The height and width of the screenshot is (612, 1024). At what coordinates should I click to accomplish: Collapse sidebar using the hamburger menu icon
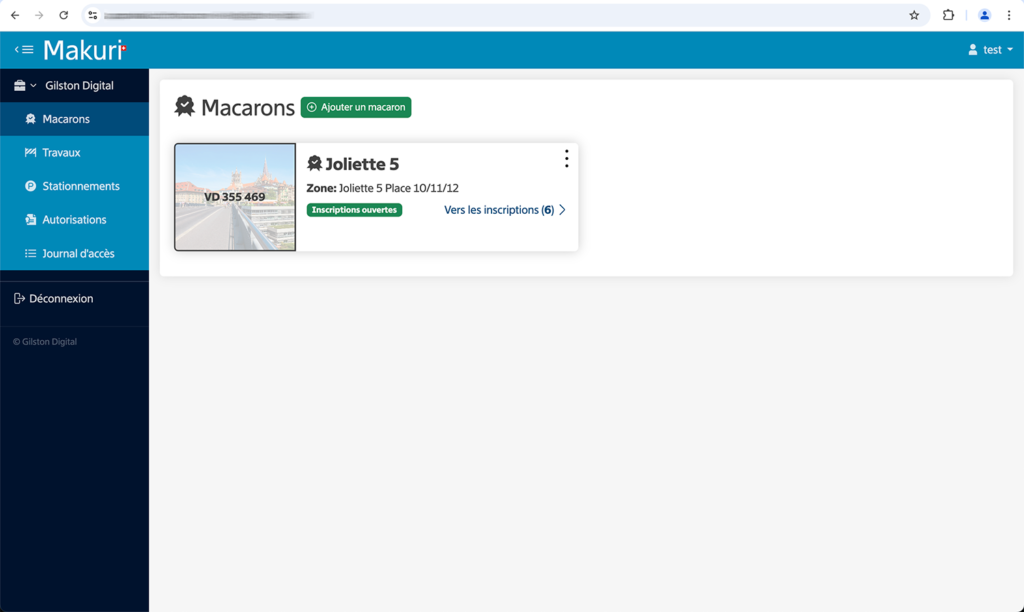coord(24,50)
